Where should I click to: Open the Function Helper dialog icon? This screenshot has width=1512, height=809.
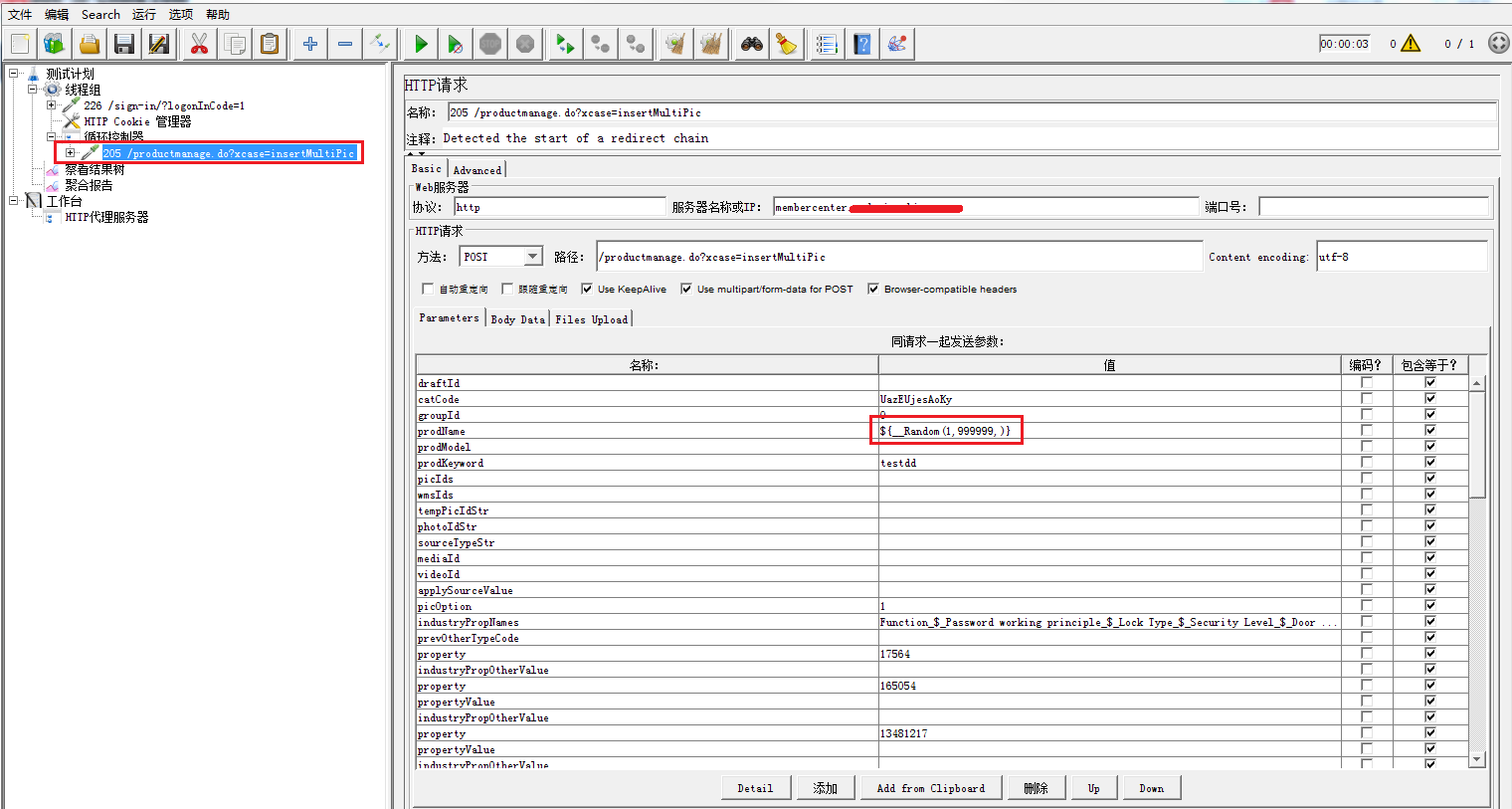(828, 44)
